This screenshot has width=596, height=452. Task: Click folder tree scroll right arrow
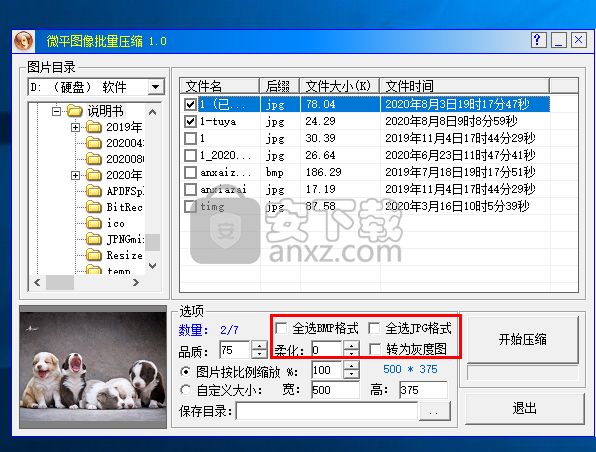click(136, 282)
